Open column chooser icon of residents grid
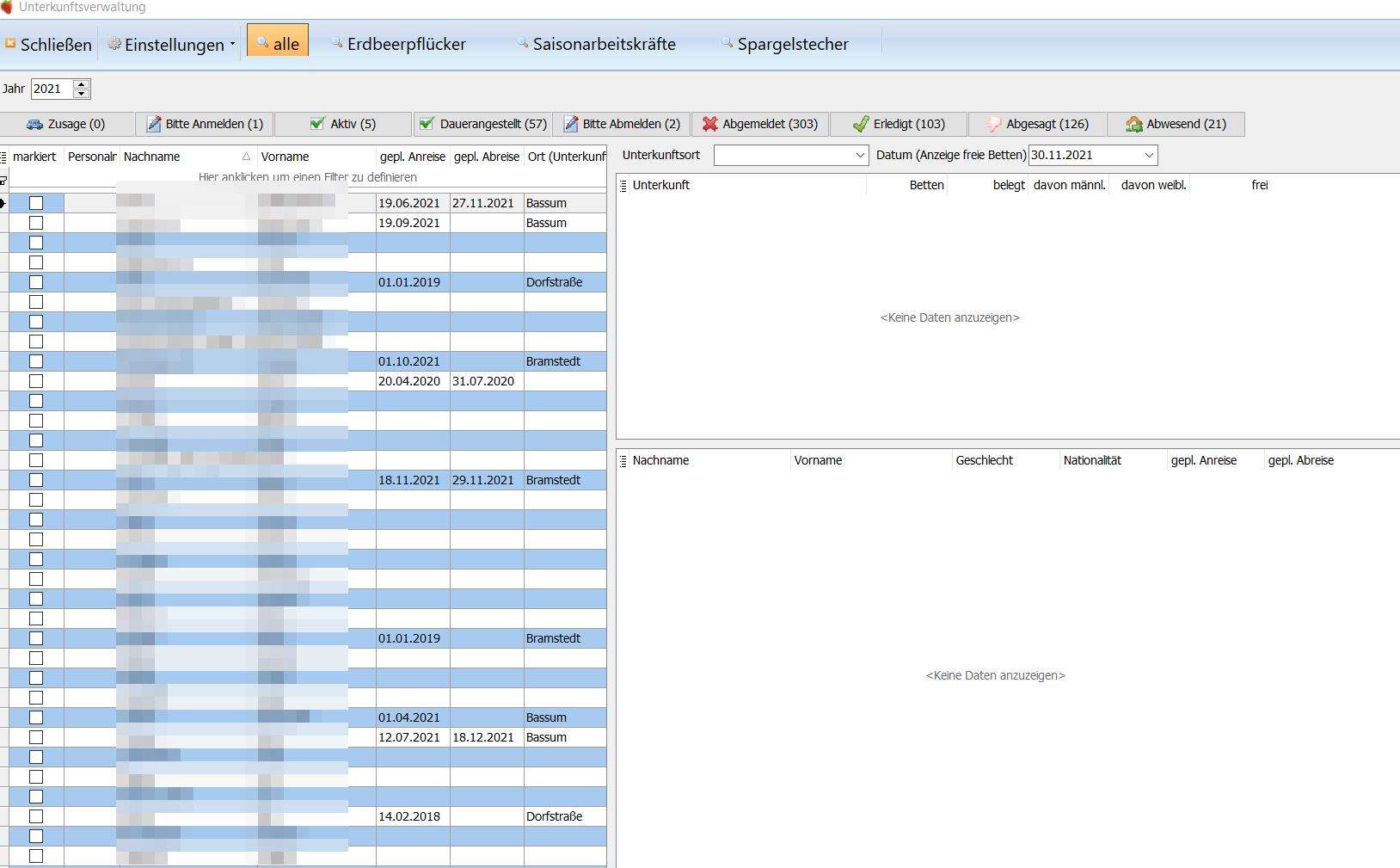Image resolution: width=1400 pixels, height=868 pixels. 623,460
